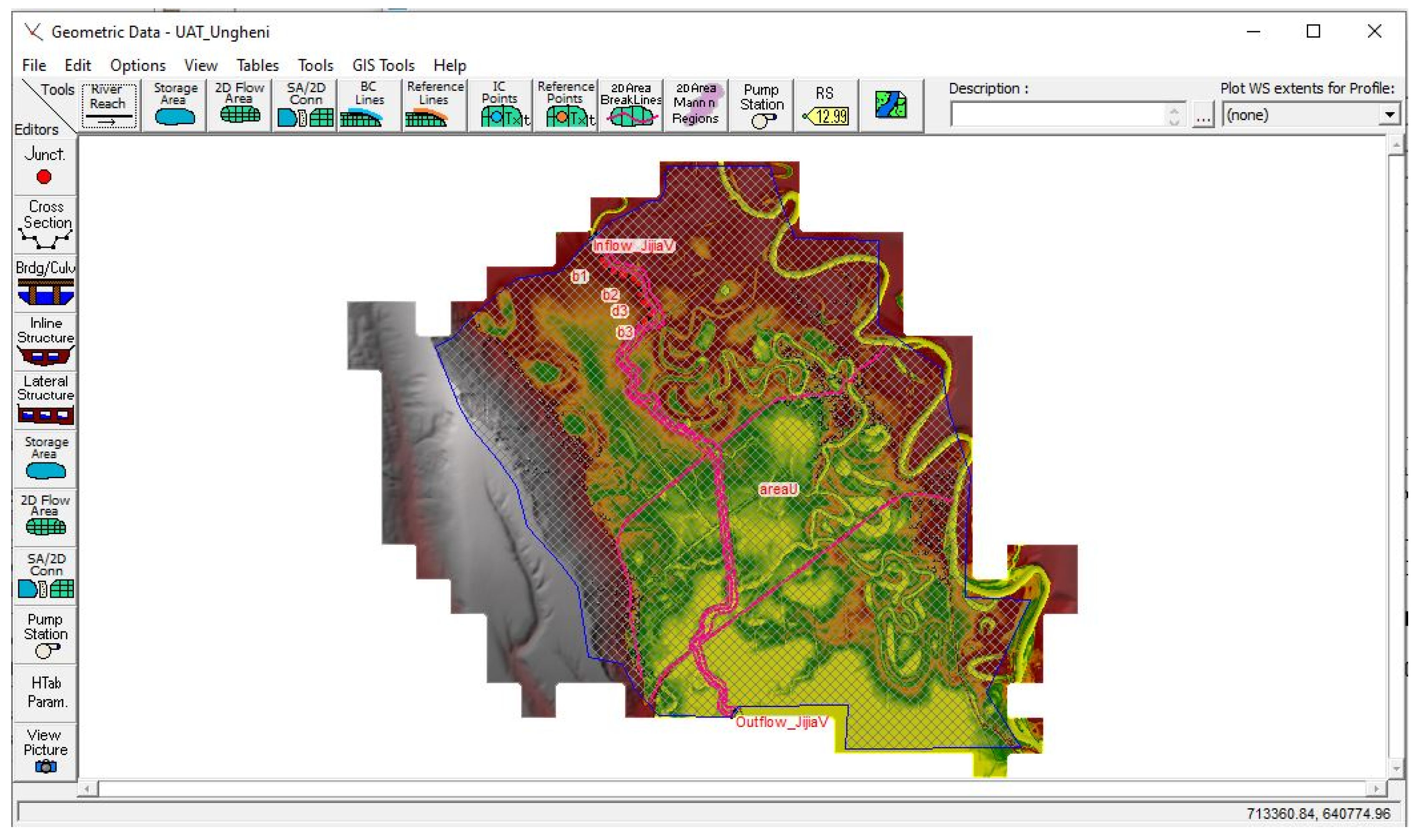Click the Junct. editor button
This screenshot has height=840, width=1419.
pos(45,166)
